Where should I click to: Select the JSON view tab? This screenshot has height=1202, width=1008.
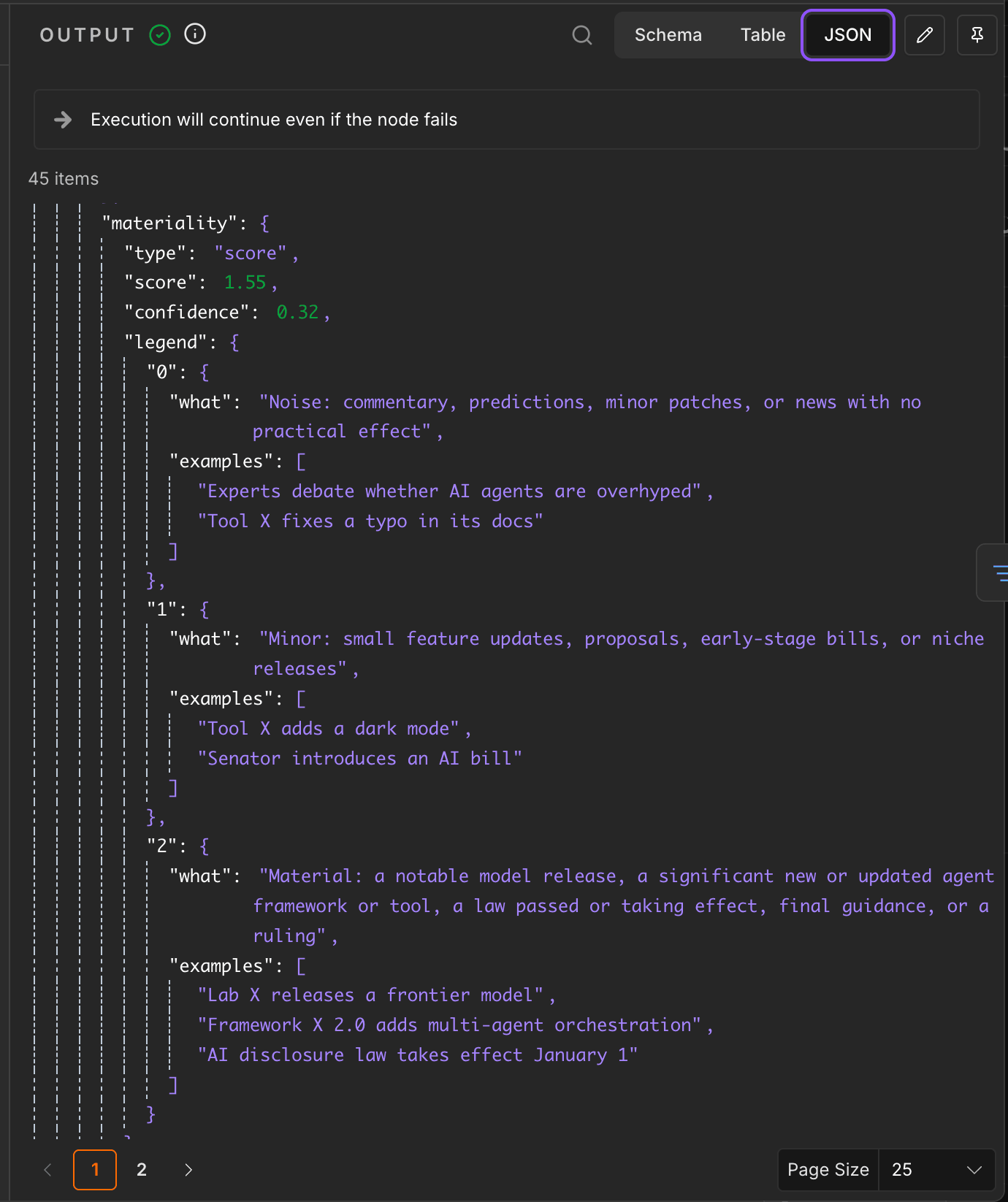pyautogui.click(x=848, y=35)
